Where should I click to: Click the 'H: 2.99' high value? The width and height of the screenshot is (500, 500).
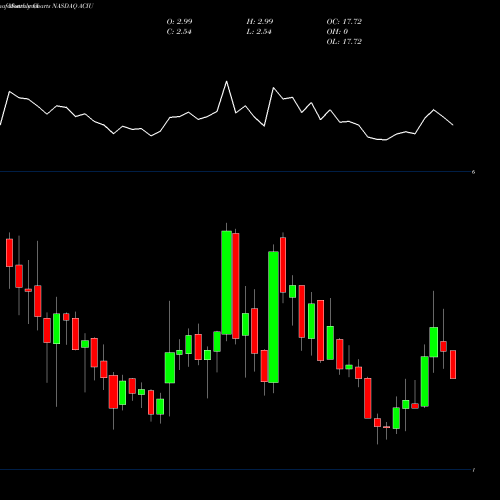coord(260,22)
